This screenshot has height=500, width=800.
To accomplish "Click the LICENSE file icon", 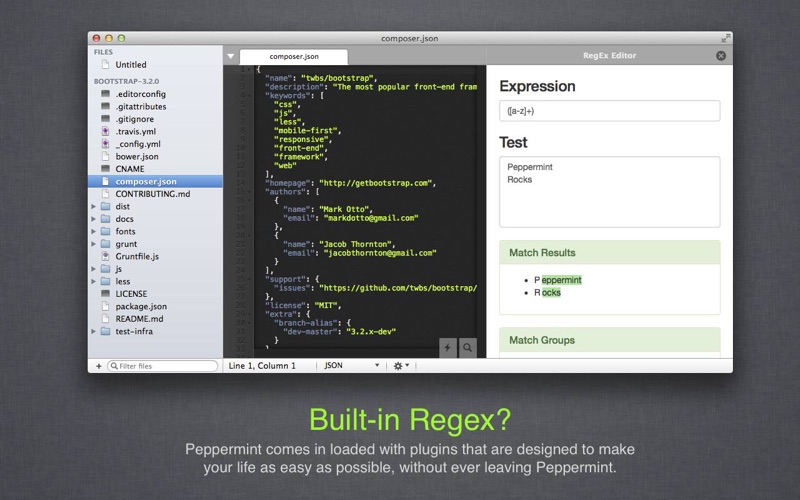I will 106,294.
